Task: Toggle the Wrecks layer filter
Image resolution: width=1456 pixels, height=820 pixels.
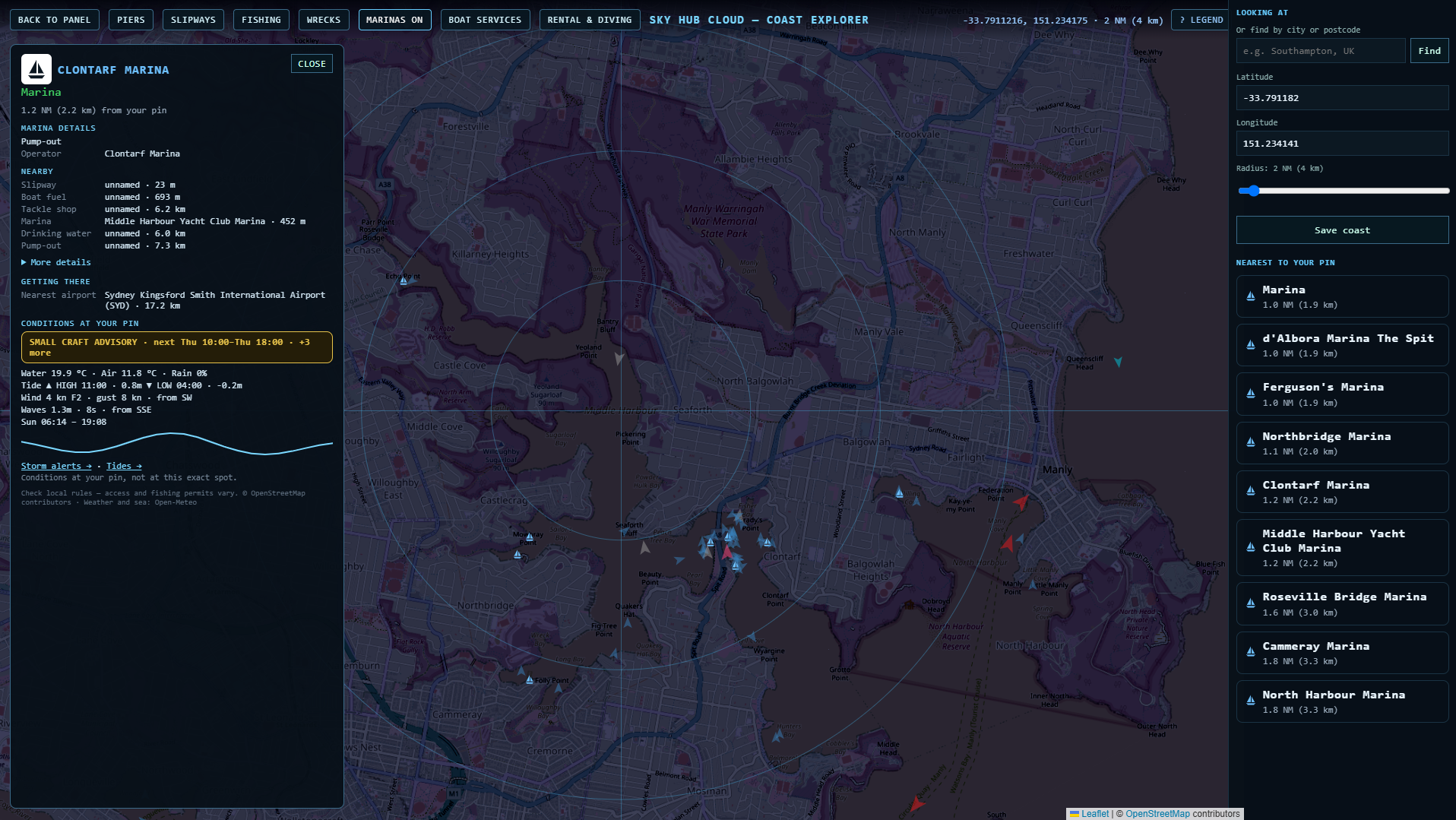Action: (324, 20)
